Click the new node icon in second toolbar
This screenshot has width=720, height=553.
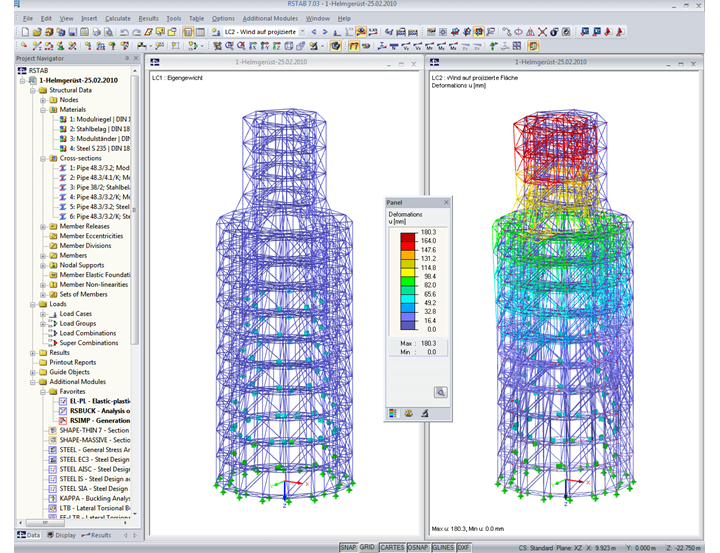click(23, 46)
